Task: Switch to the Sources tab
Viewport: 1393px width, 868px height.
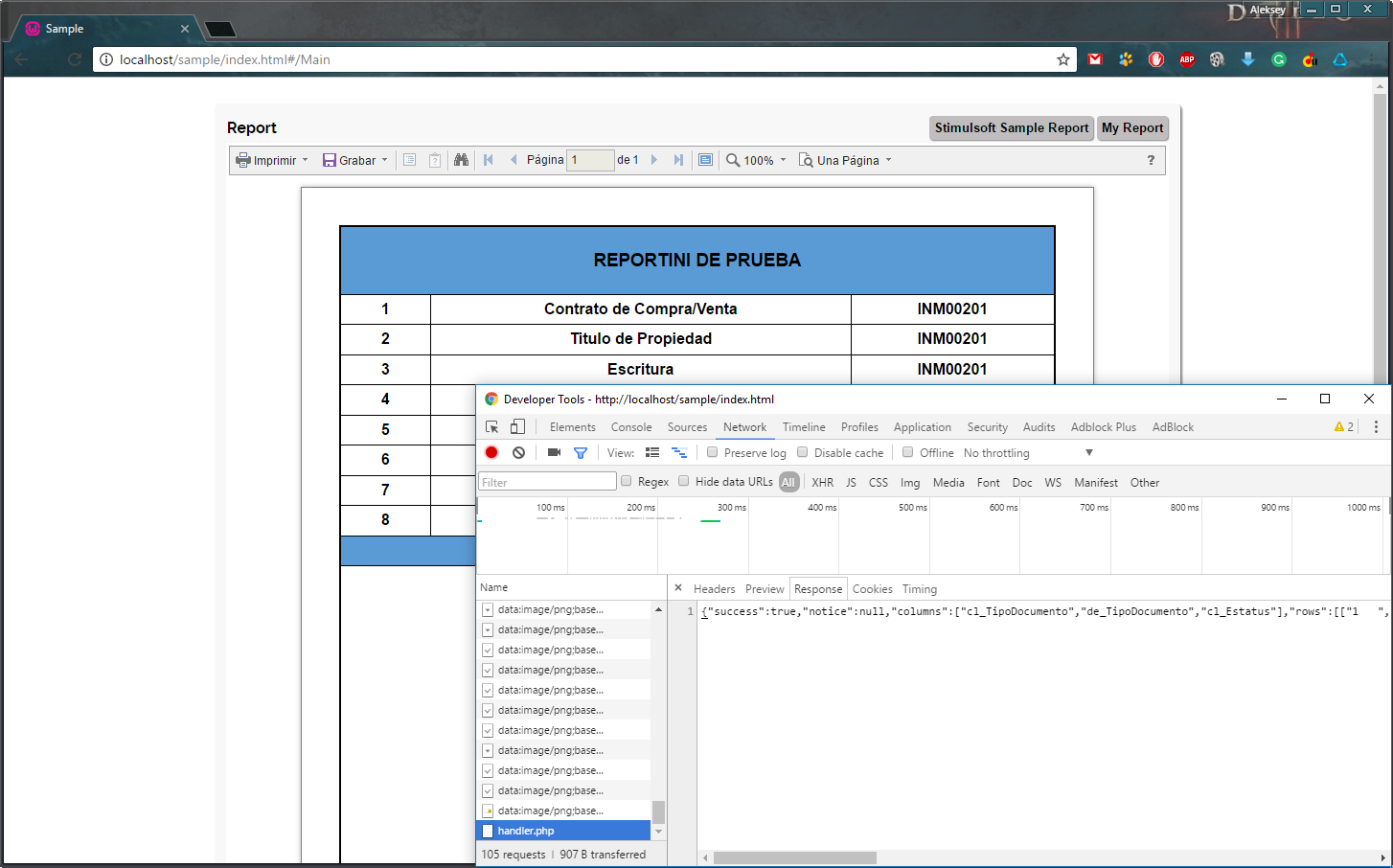Action: [688, 427]
